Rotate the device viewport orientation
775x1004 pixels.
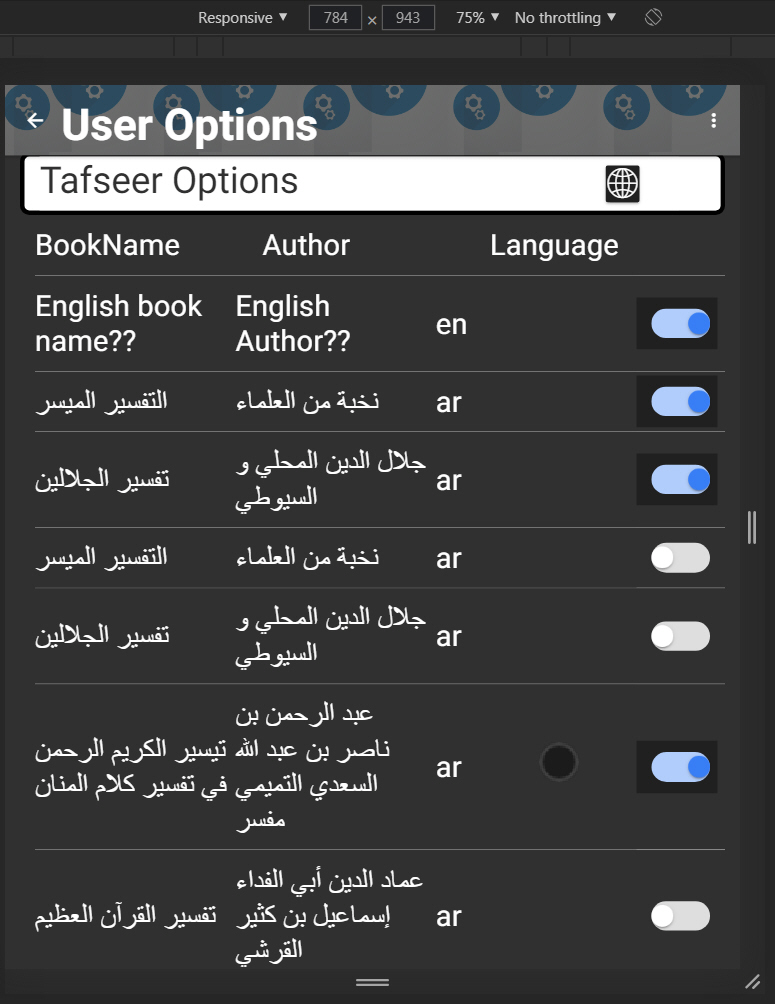653,18
